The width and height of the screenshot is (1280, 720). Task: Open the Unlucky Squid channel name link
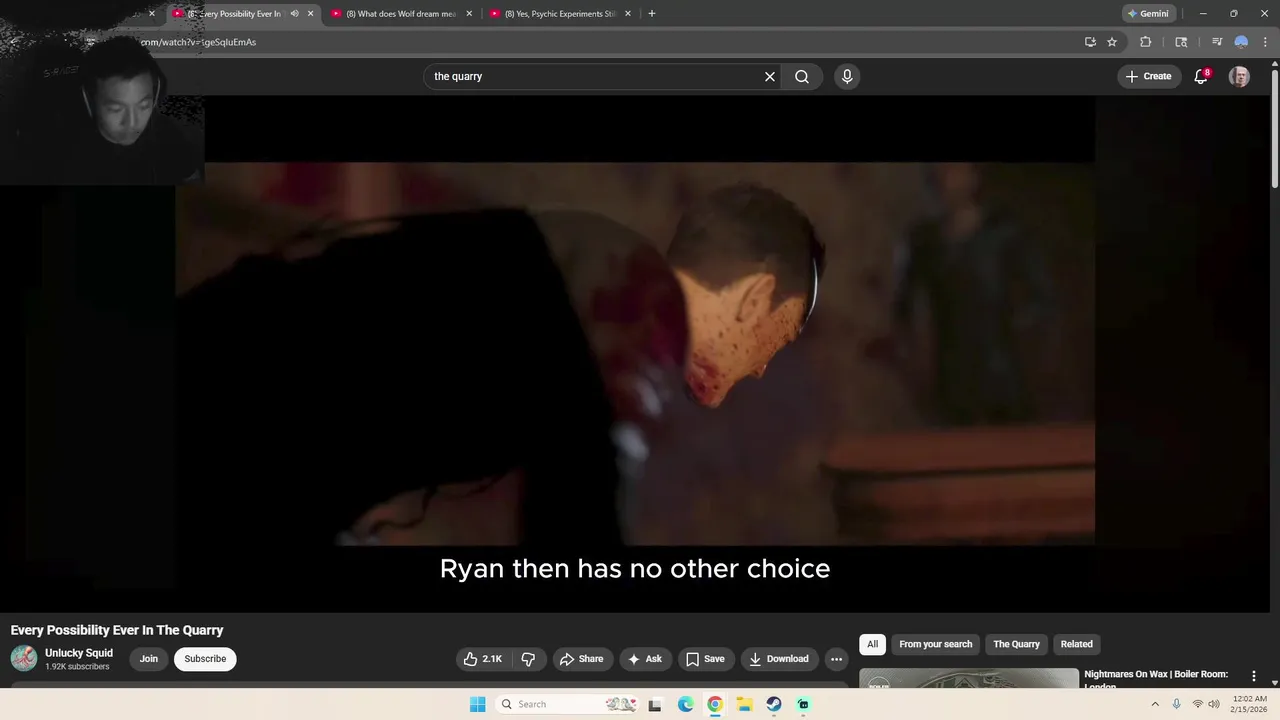[x=79, y=653]
